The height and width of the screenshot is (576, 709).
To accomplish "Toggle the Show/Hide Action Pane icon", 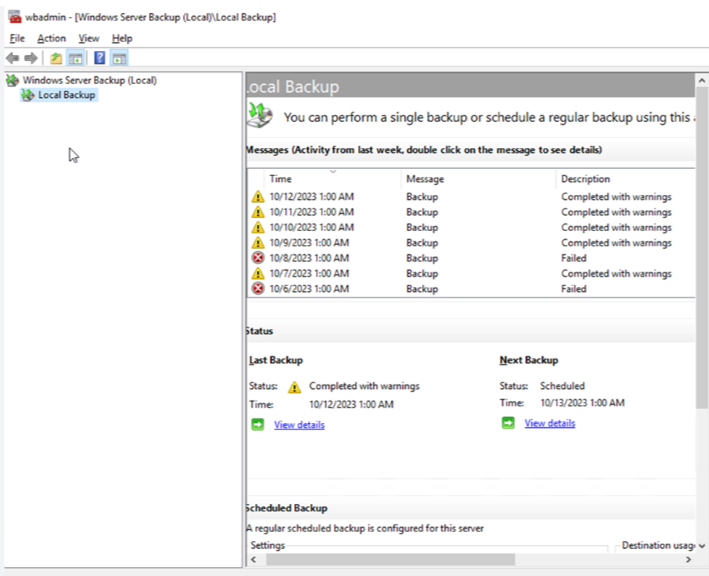I will click(119, 58).
